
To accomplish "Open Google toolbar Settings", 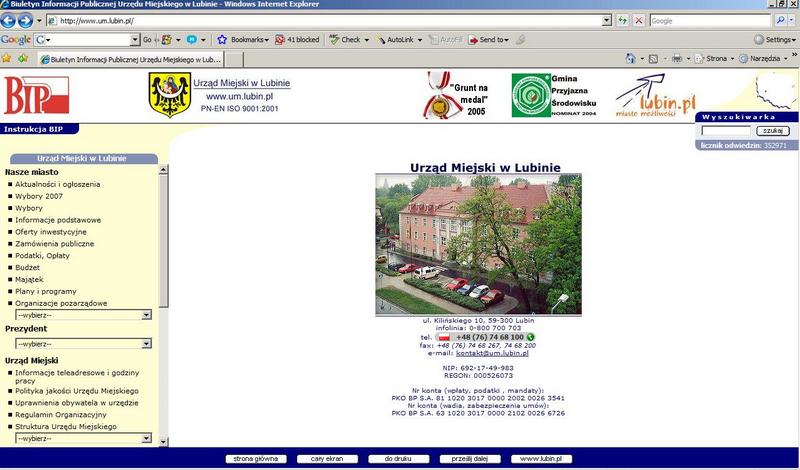I will tap(774, 39).
